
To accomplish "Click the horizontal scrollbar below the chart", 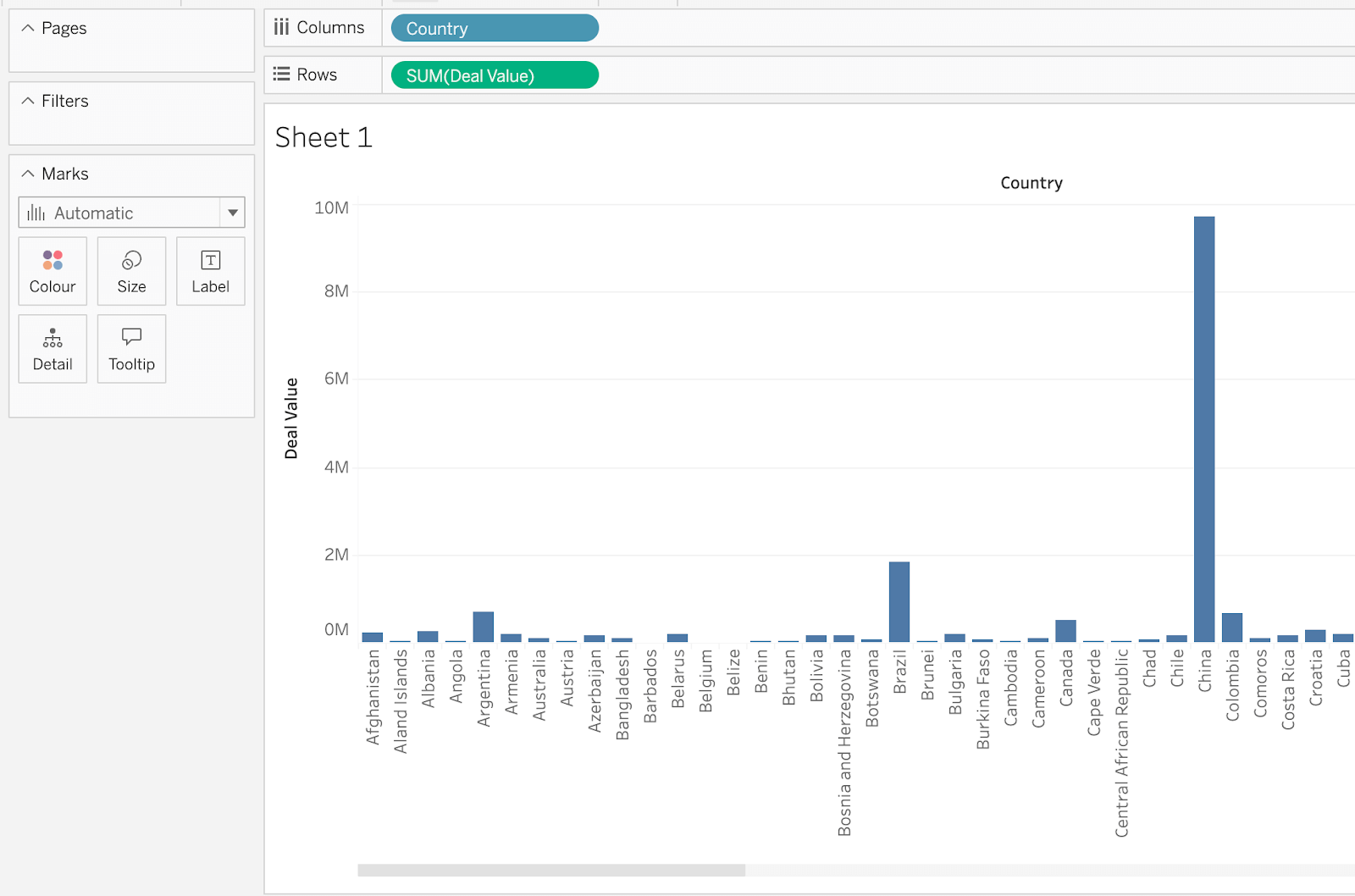I will click(550, 867).
